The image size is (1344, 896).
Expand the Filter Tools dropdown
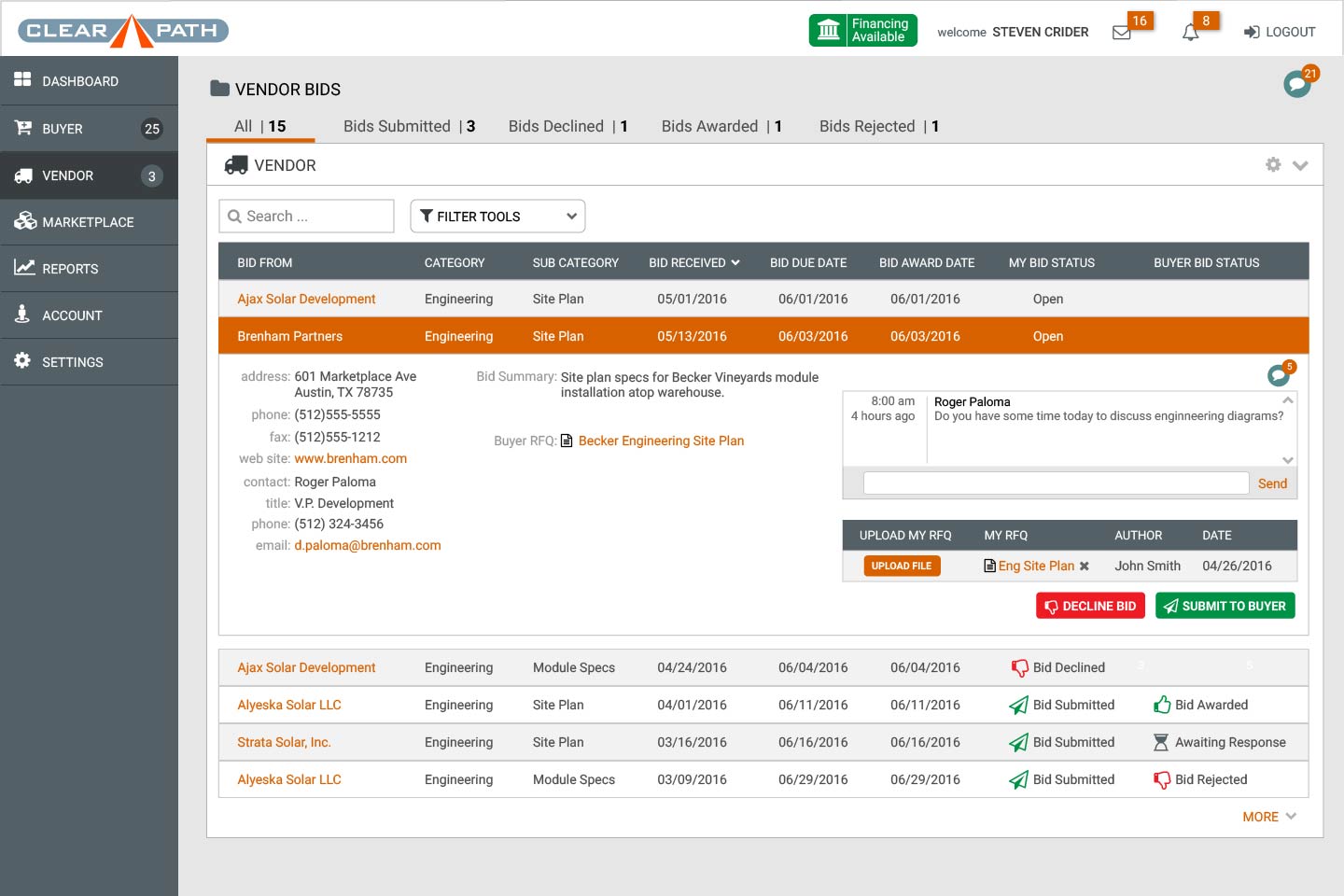[497, 217]
